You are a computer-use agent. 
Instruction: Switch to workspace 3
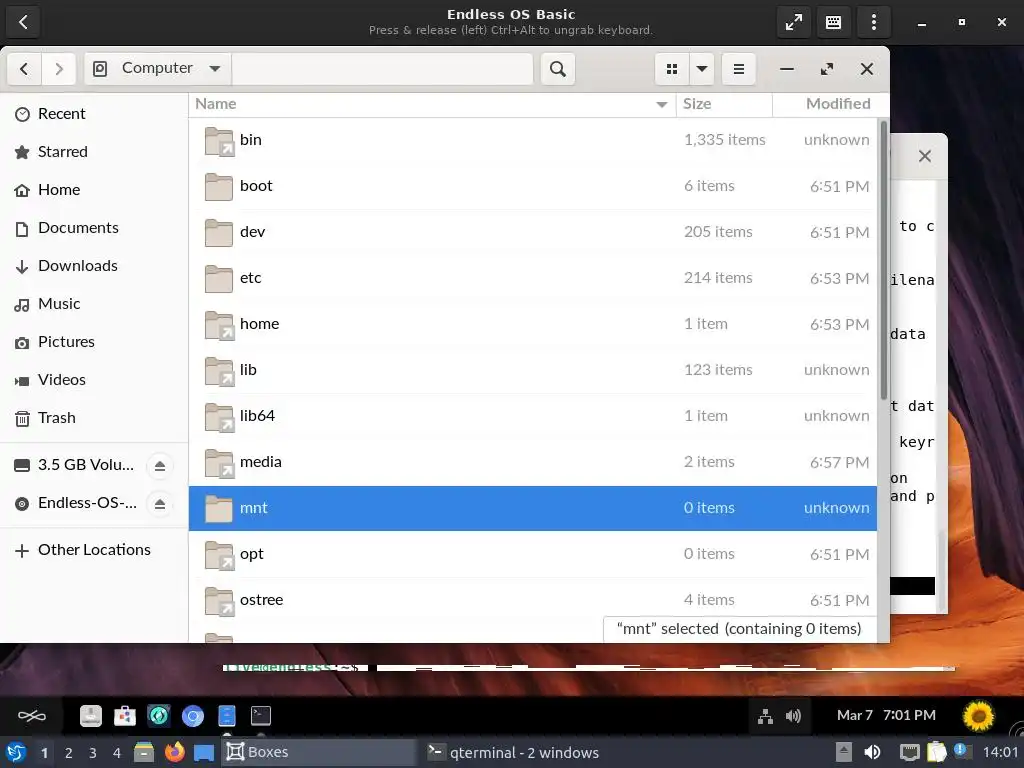click(93, 753)
